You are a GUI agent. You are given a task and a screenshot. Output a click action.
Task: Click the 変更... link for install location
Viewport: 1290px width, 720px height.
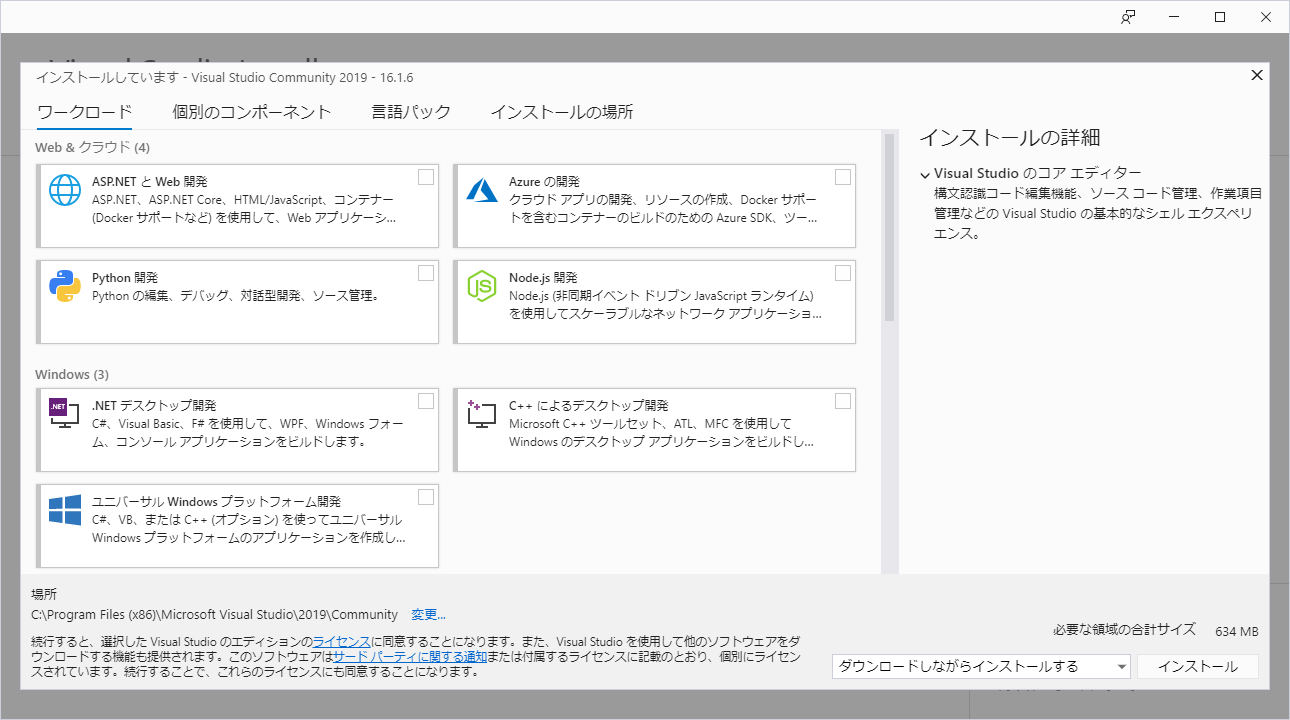click(428, 614)
